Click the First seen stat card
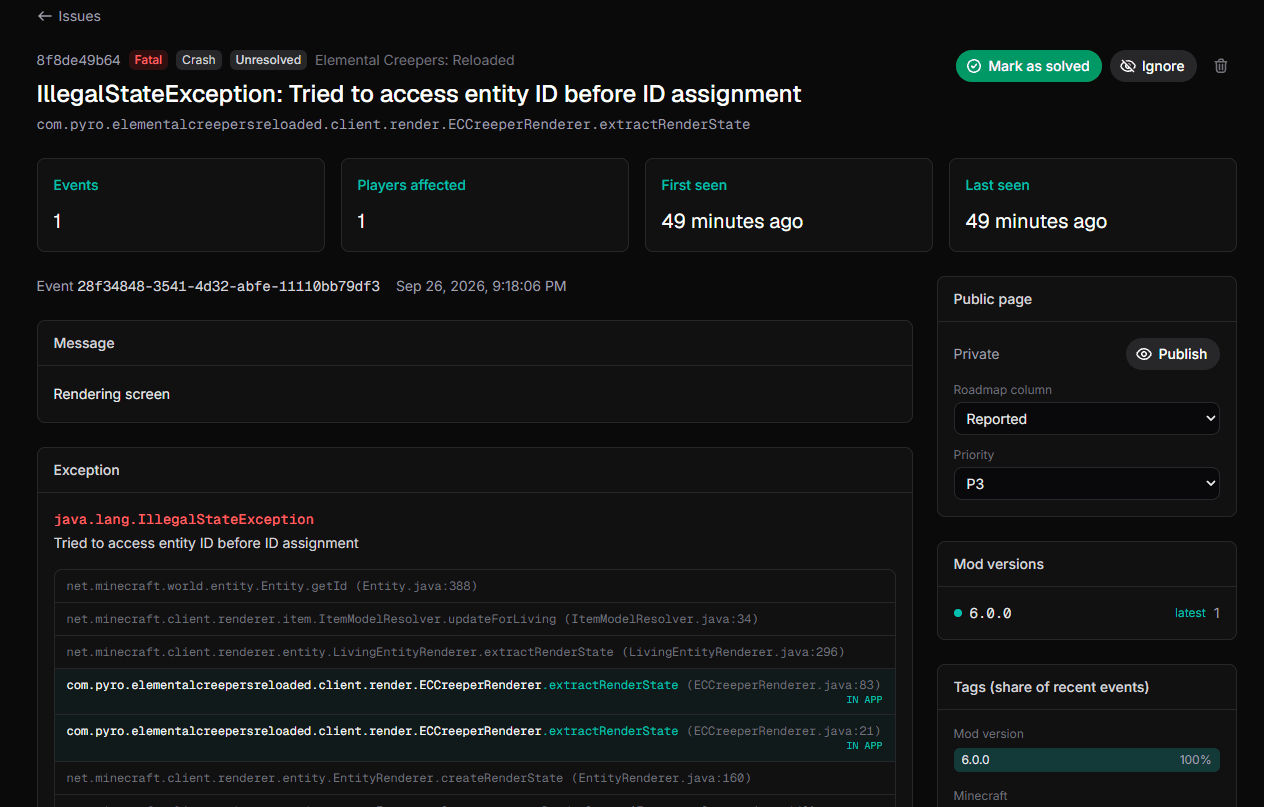The width and height of the screenshot is (1264, 807). click(x=789, y=205)
